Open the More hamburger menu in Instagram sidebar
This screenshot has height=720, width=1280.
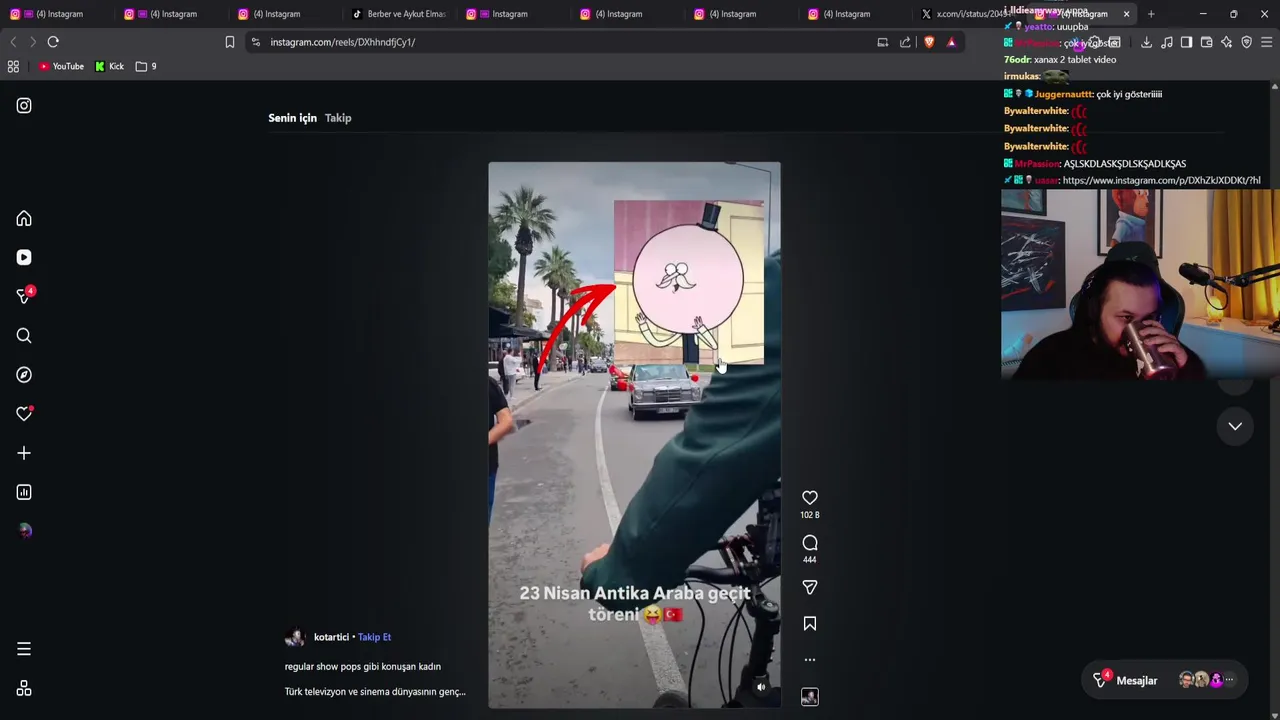pos(24,649)
